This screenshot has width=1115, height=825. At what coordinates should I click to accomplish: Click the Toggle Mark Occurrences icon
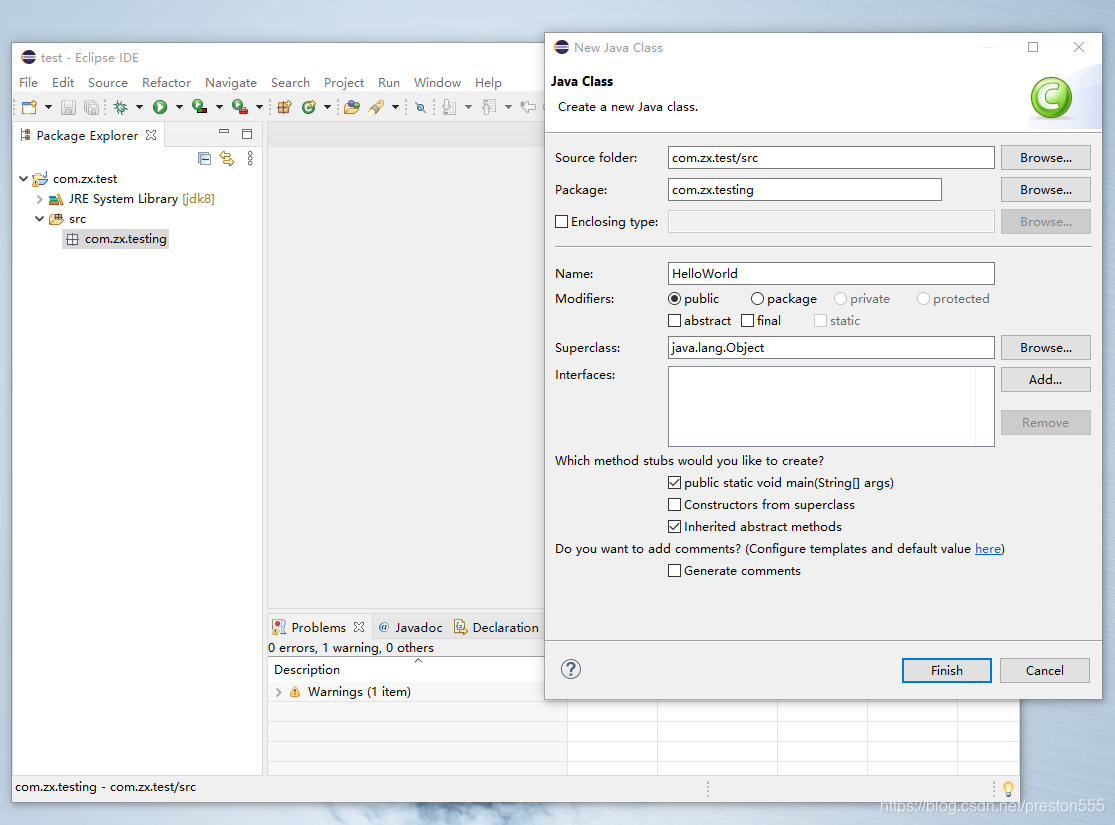pos(421,107)
